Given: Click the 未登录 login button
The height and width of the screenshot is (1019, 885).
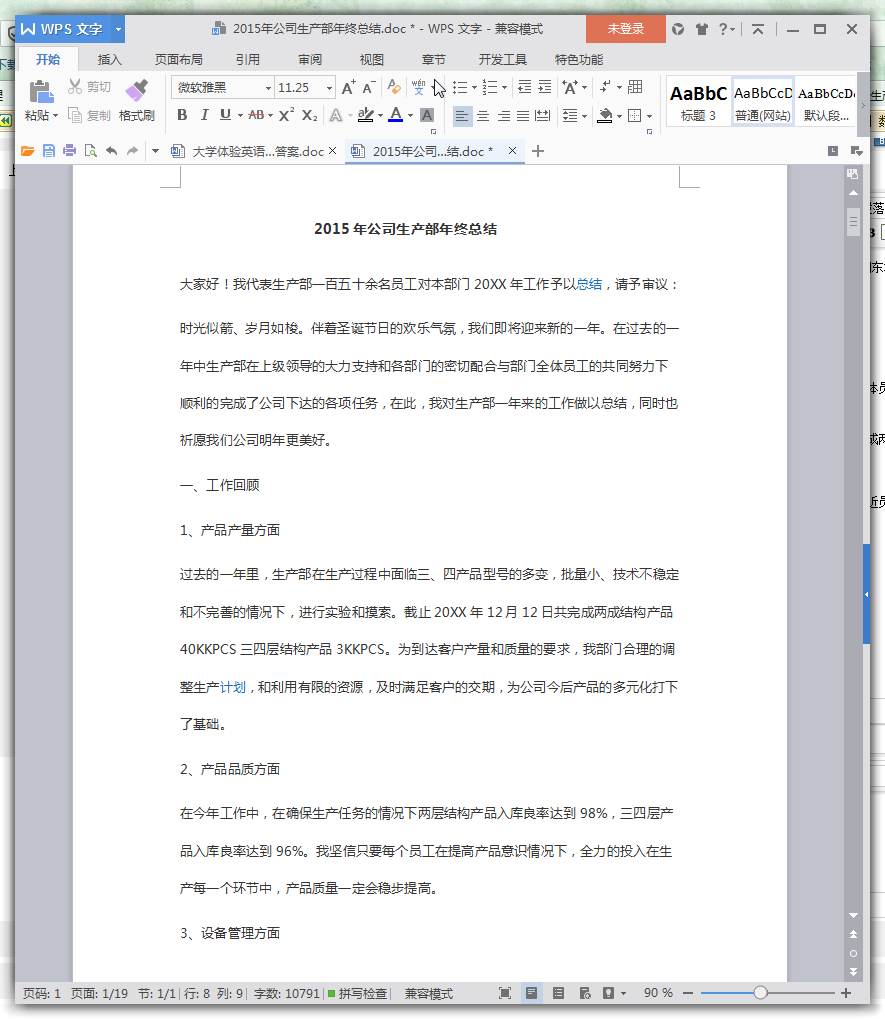Looking at the screenshot, I should 625,29.
